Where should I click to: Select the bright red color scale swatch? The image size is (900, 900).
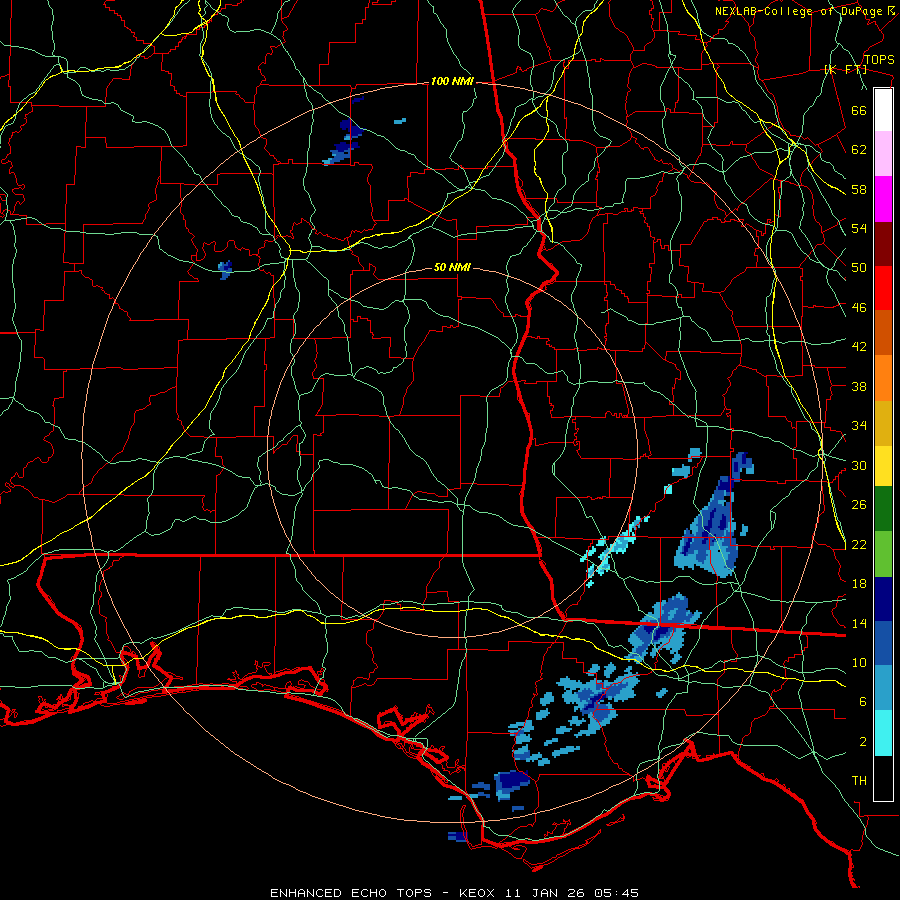(x=883, y=288)
